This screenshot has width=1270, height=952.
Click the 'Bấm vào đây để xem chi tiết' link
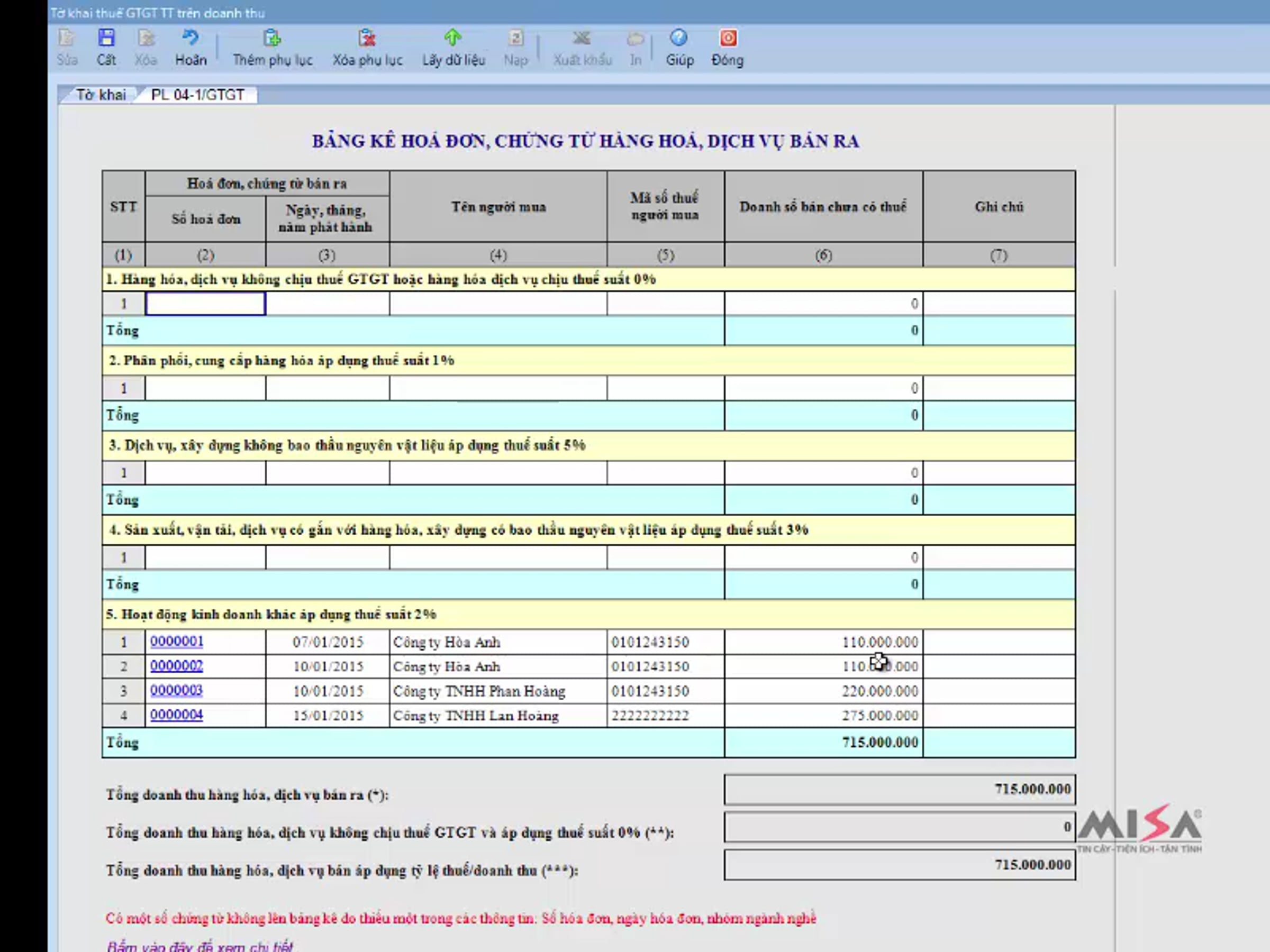click(x=200, y=946)
